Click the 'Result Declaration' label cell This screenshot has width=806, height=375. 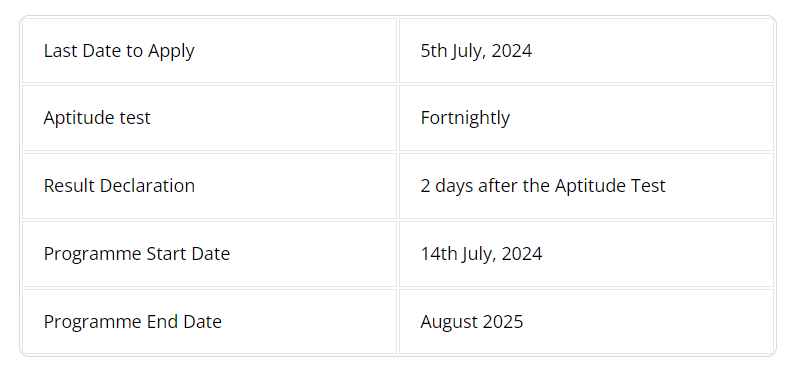209,186
